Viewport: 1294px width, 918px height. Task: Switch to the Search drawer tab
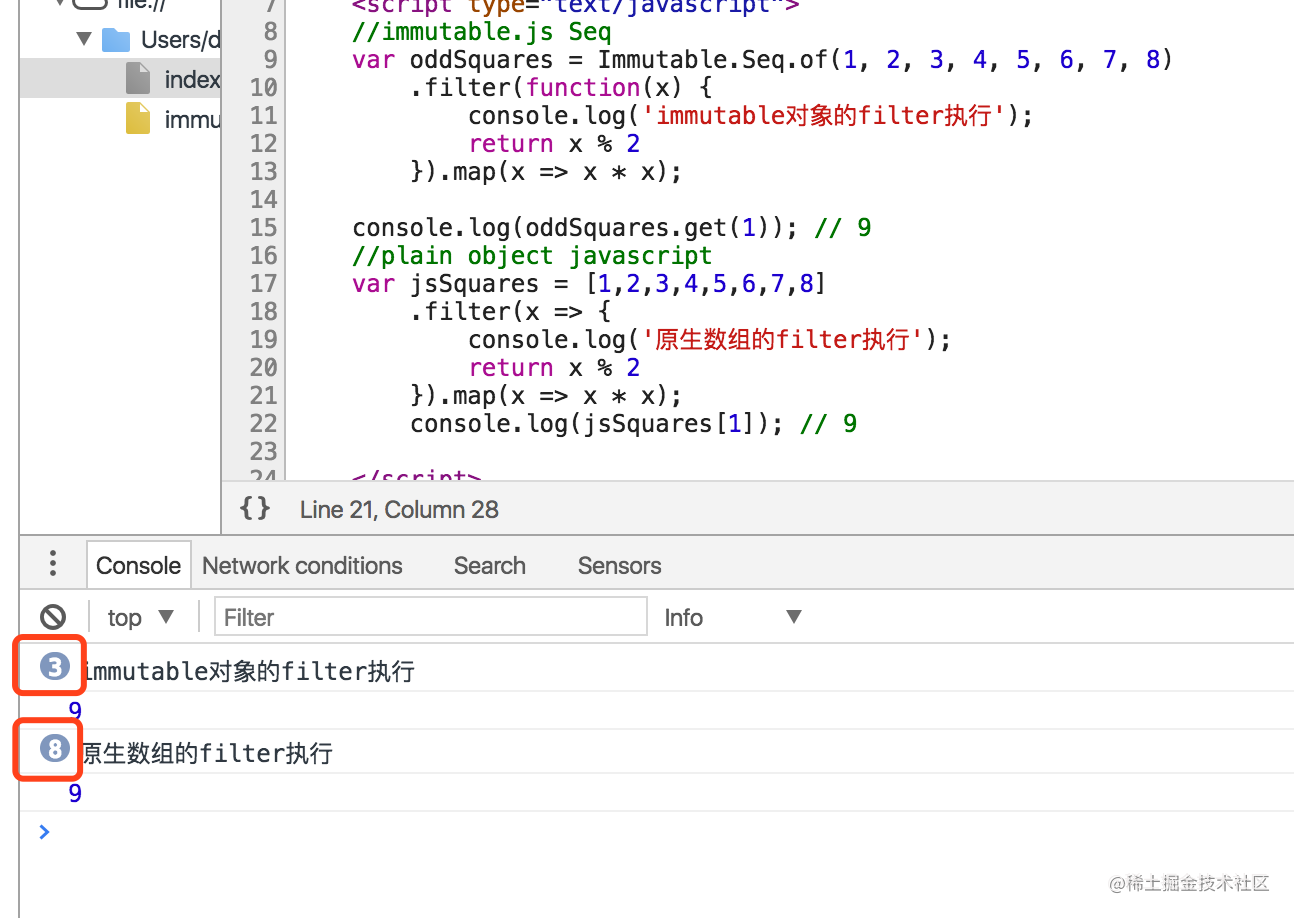489,566
